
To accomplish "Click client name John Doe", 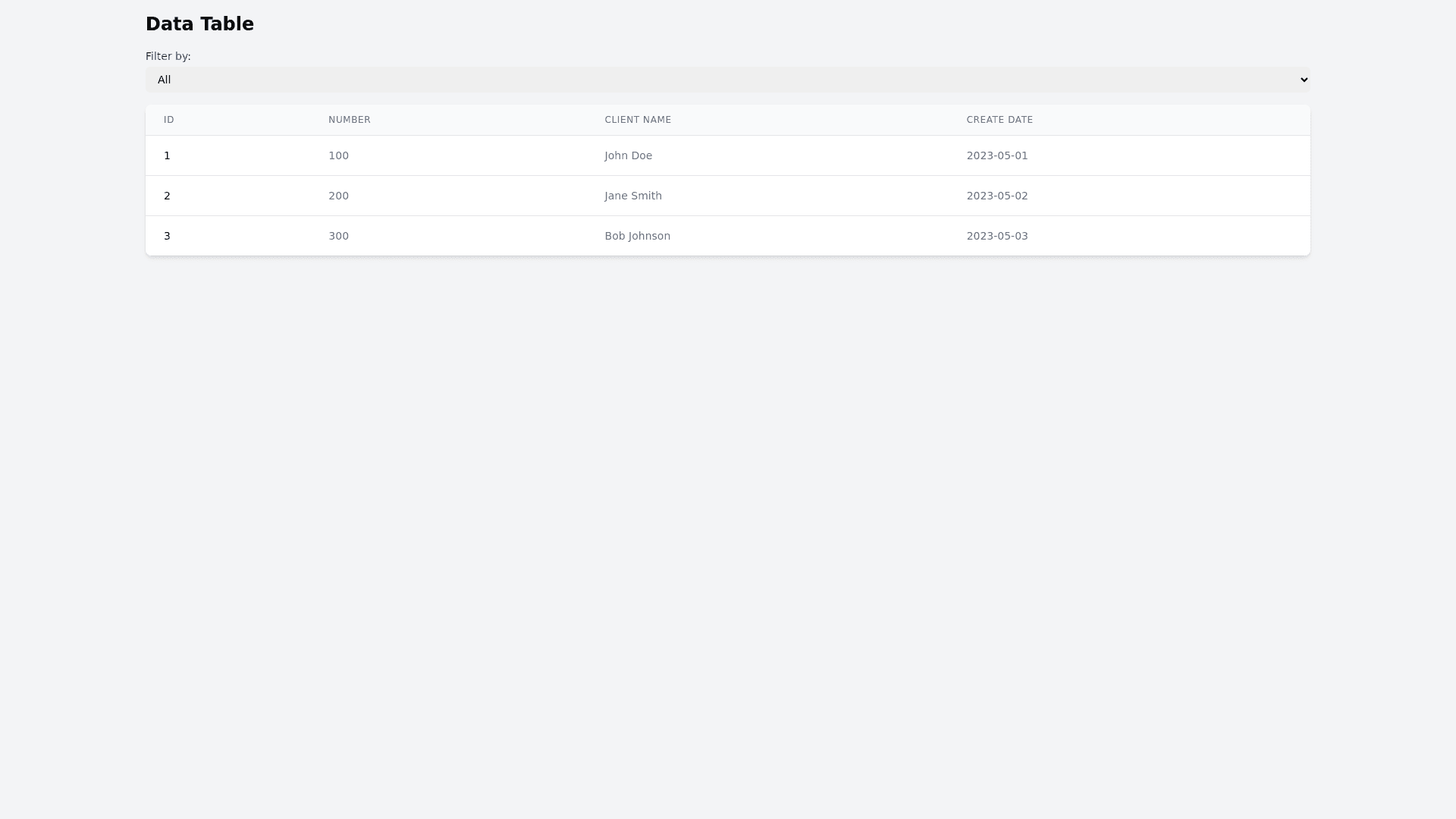I will click(628, 155).
